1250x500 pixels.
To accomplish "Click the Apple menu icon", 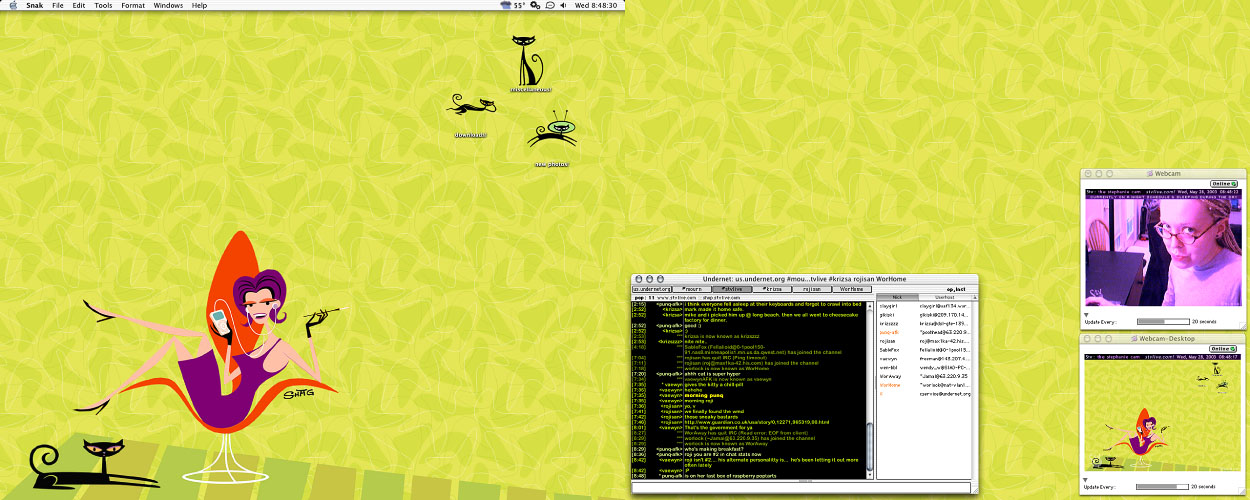I will [x=10, y=5].
